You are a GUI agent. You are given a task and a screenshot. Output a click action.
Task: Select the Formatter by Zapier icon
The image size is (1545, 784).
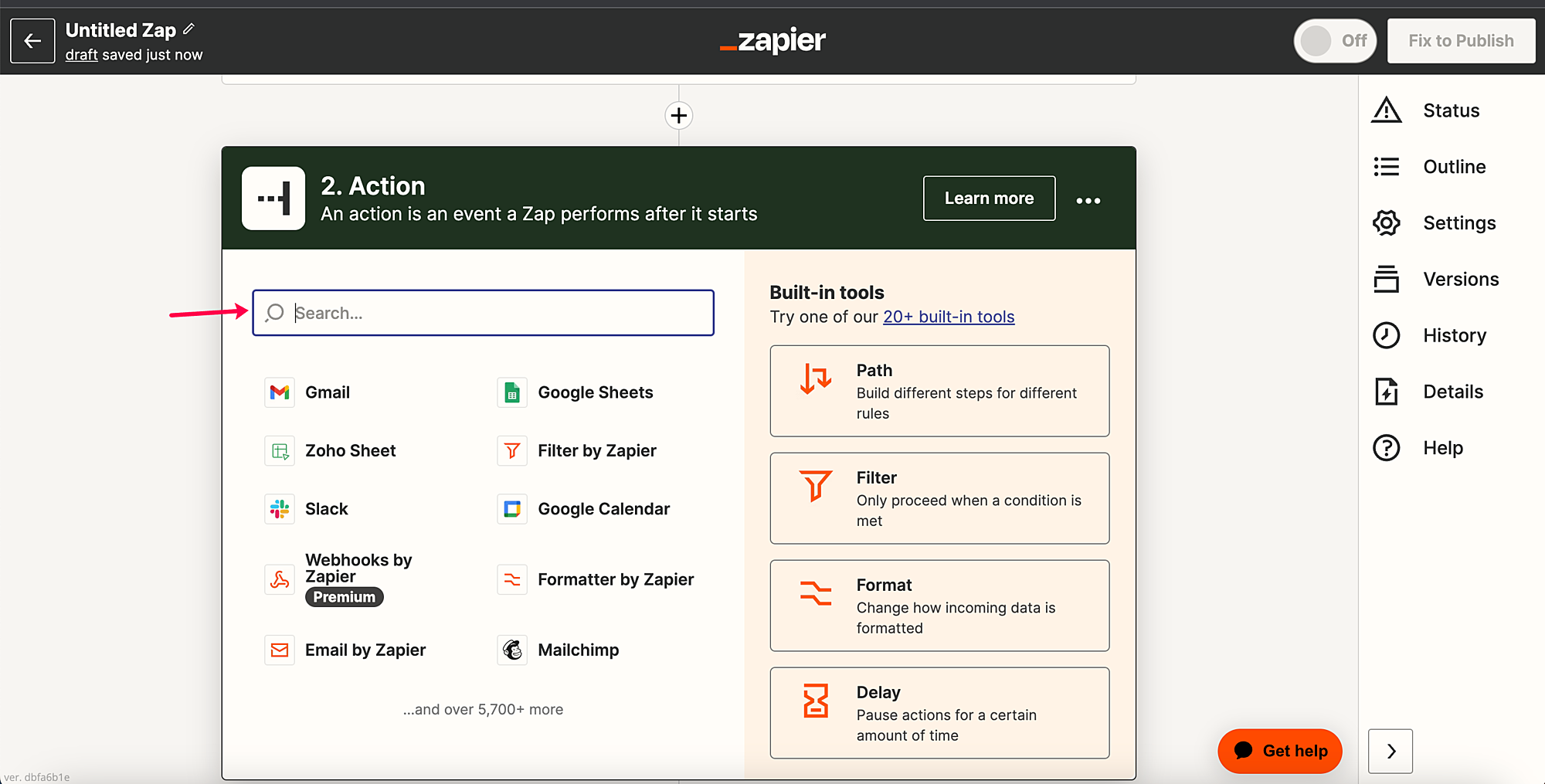[512, 579]
